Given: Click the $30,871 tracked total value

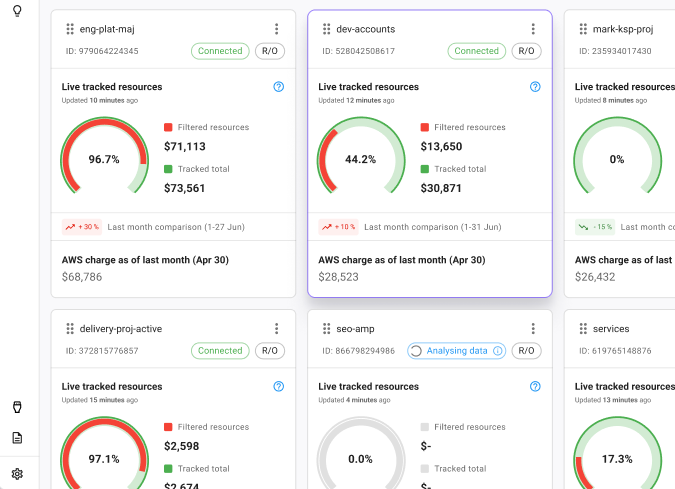Looking at the screenshot, I should point(441,188).
